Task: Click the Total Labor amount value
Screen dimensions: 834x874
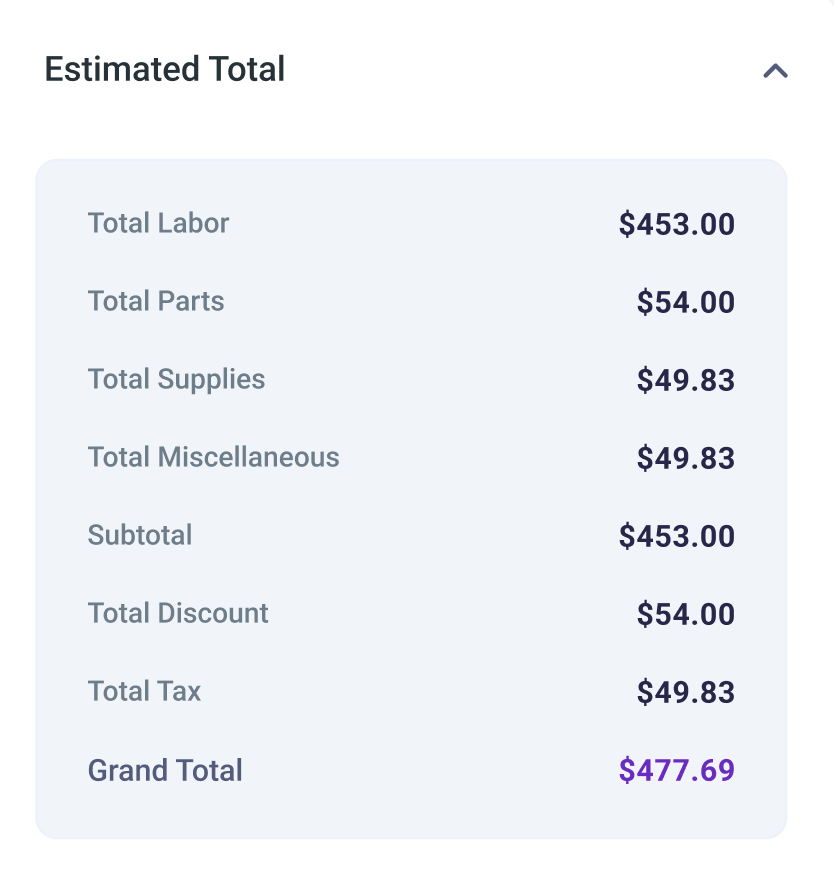Action: (x=676, y=224)
